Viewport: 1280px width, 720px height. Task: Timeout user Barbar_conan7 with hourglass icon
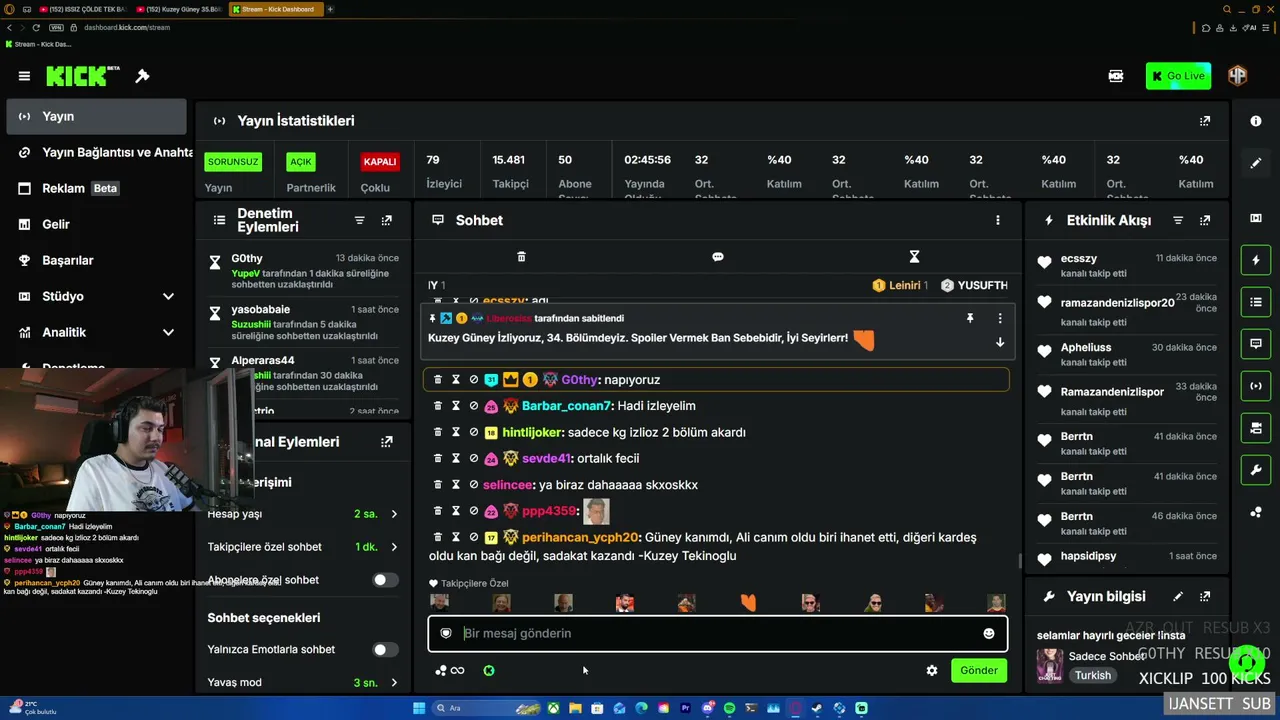coord(456,406)
